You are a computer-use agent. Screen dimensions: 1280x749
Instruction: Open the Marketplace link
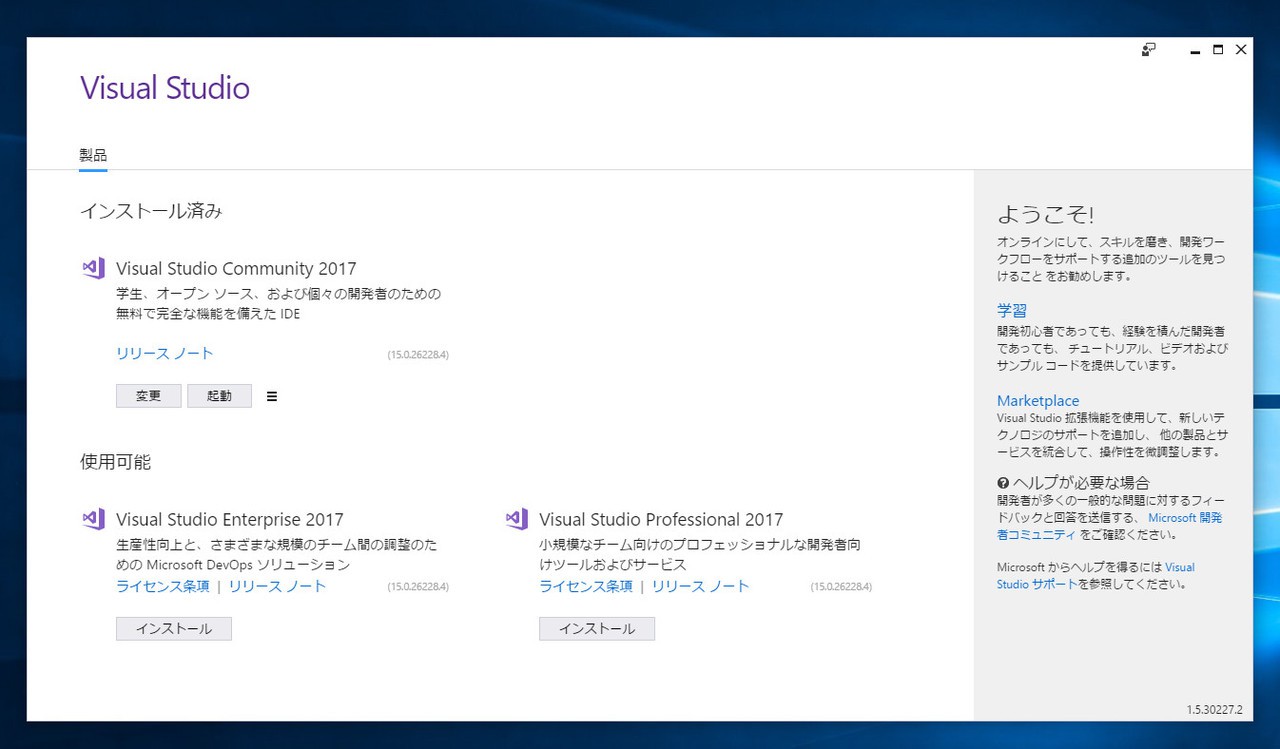tap(1038, 400)
